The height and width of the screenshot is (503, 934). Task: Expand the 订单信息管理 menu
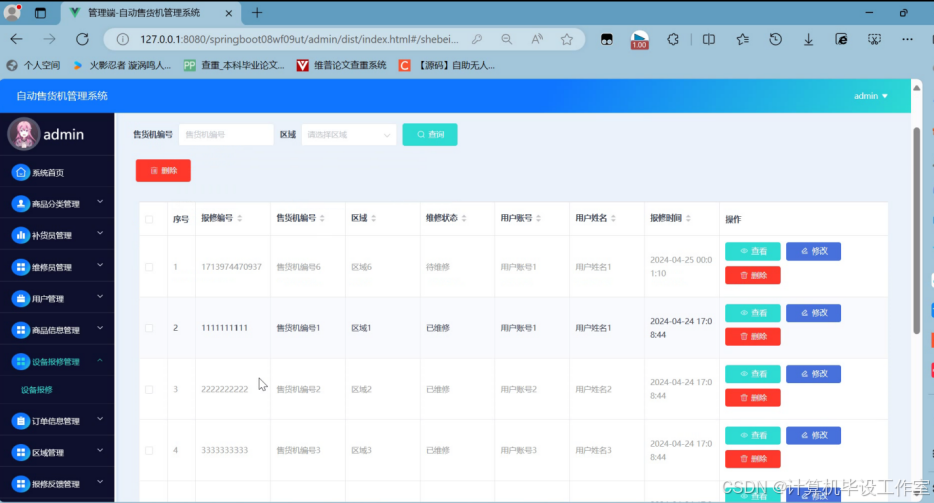[x=100, y=420]
